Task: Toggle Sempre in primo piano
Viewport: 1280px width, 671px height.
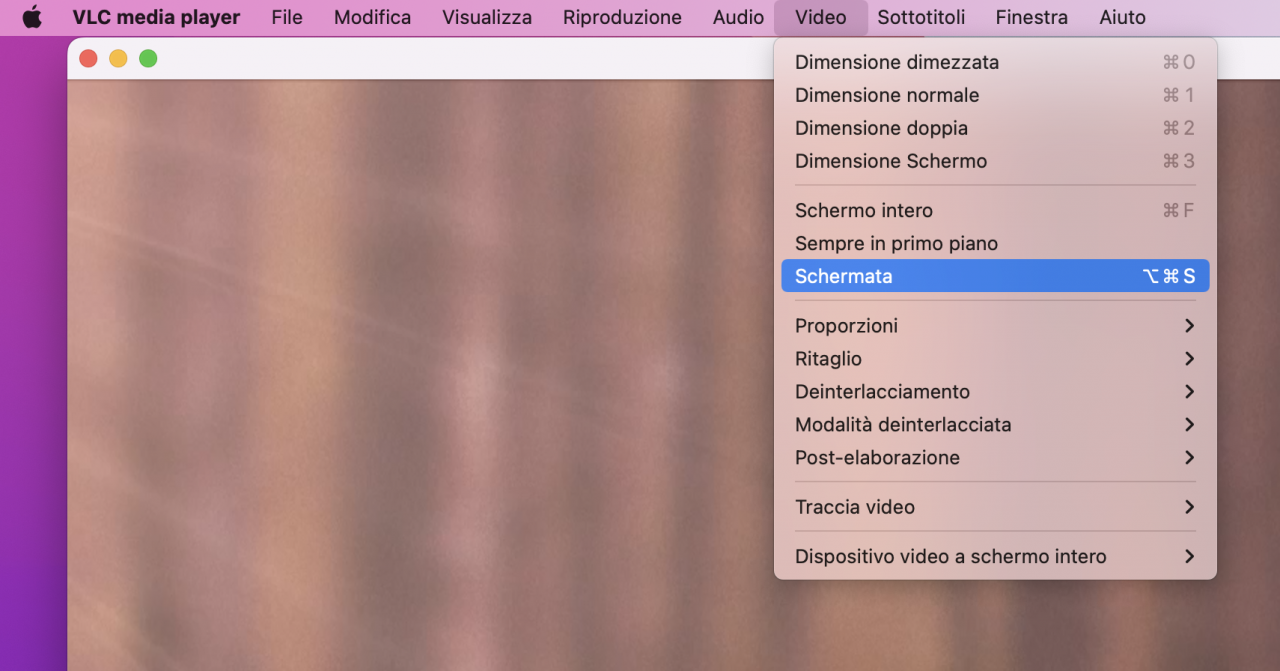Action: [x=995, y=243]
